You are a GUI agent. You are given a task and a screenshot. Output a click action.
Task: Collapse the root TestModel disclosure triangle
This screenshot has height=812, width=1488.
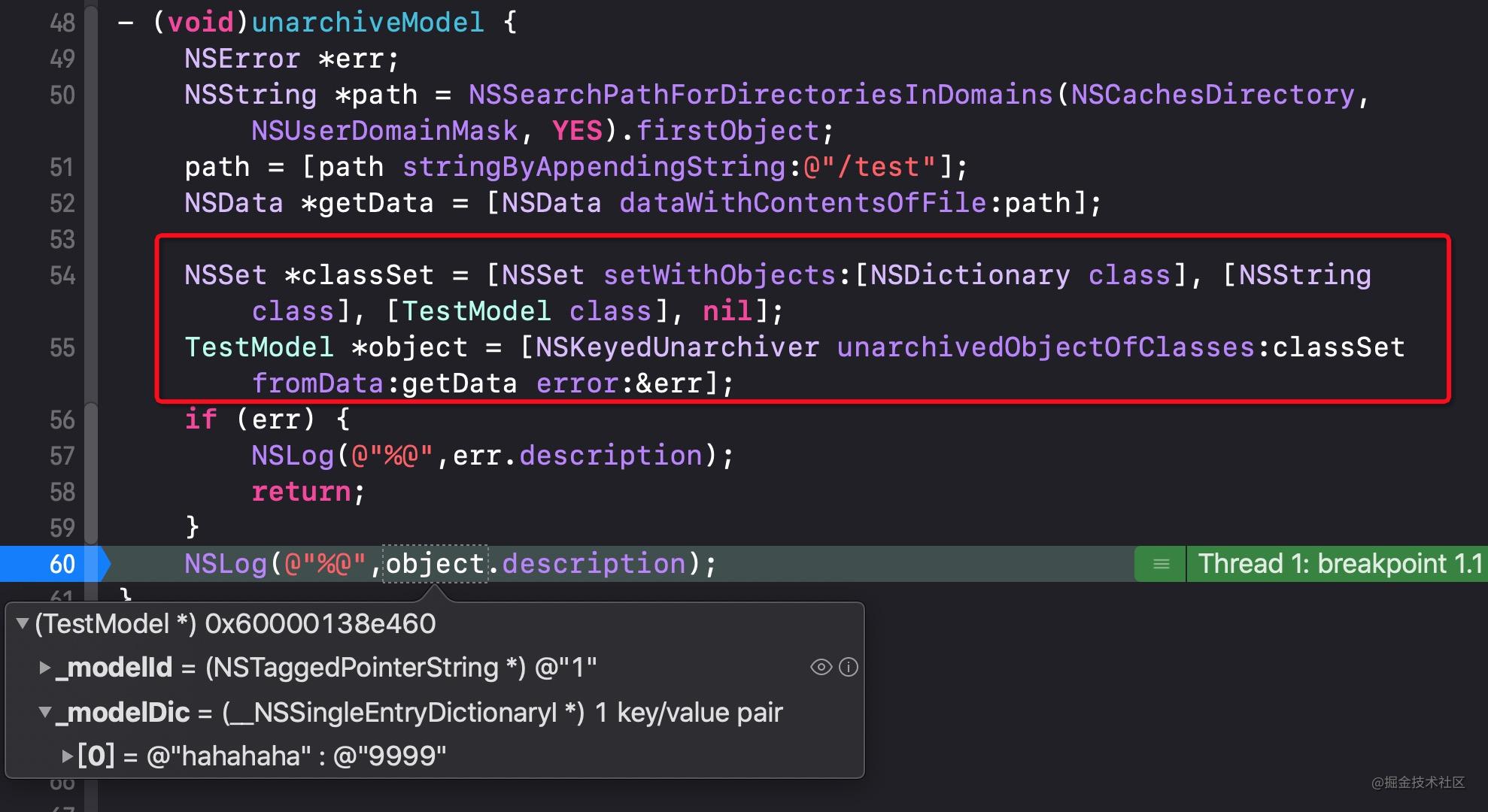23,623
